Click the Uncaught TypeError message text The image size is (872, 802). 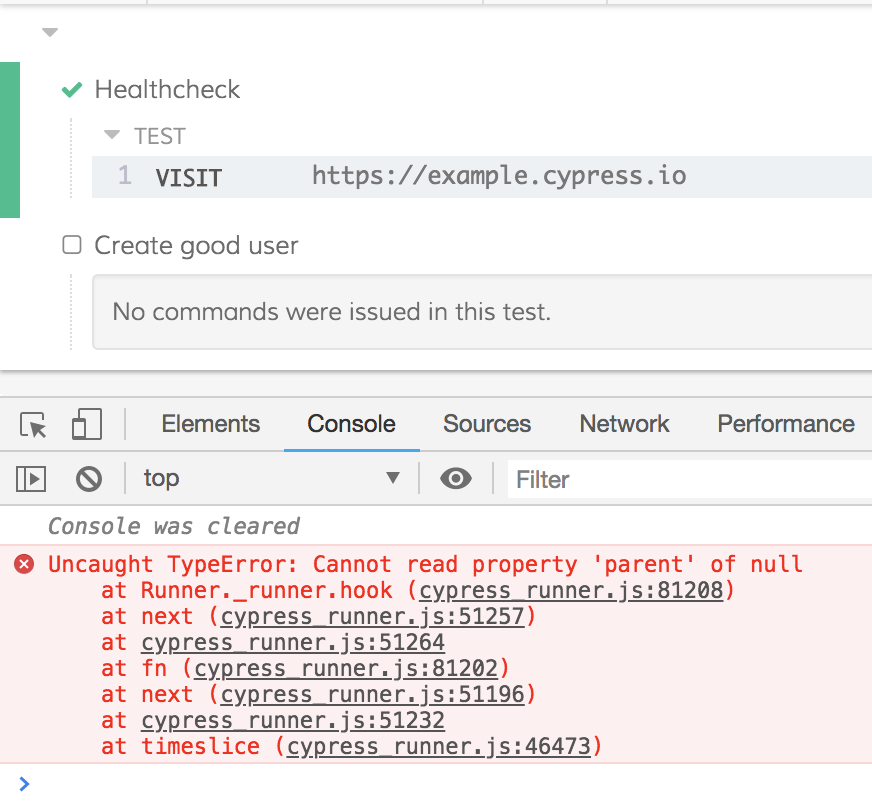point(425,565)
